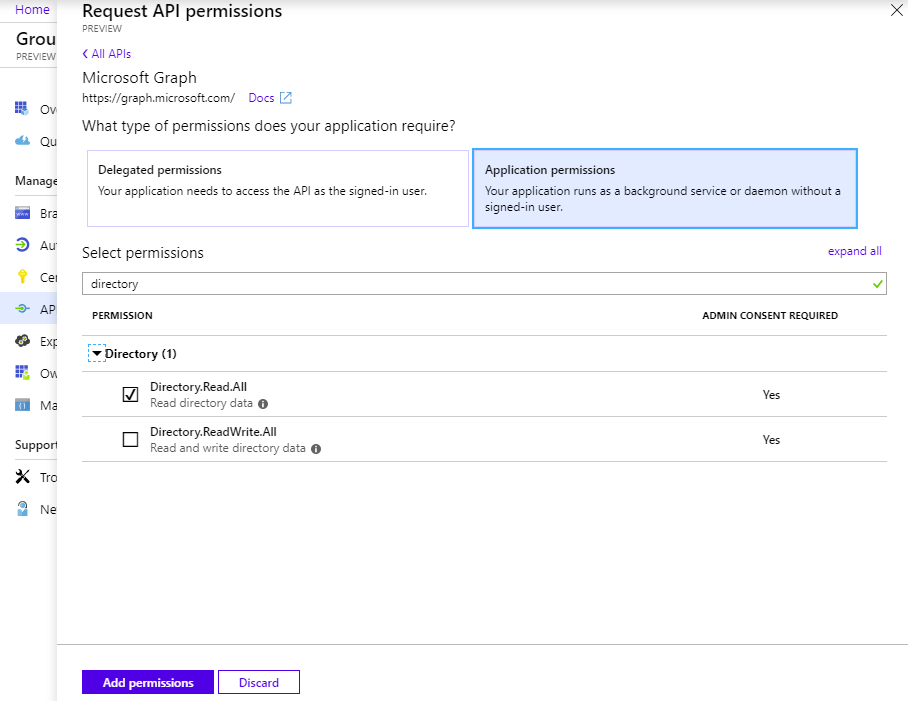The width and height of the screenshot is (908, 701).
Task: Select the Application permissions option
Action: click(x=664, y=188)
